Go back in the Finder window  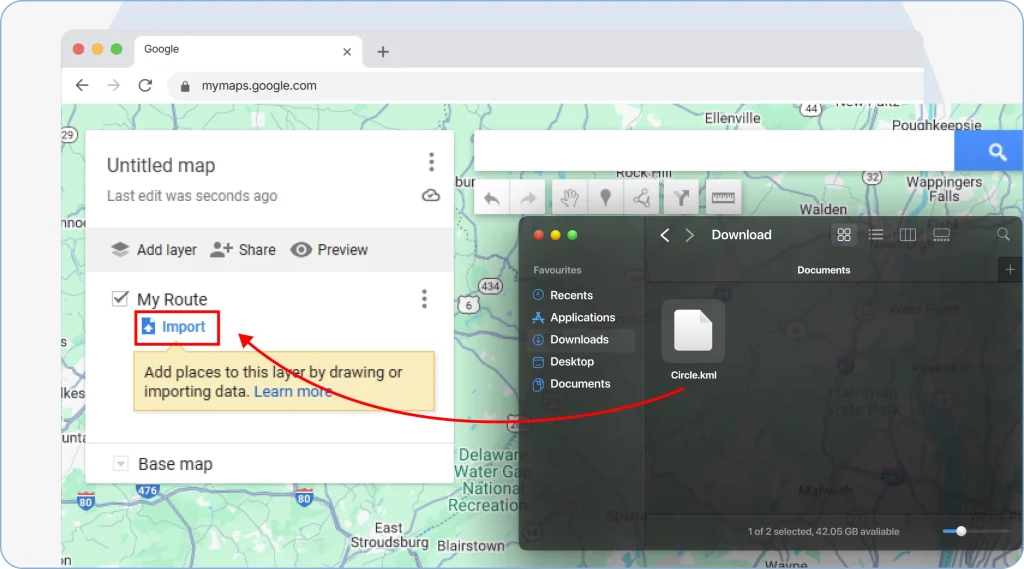coord(665,235)
